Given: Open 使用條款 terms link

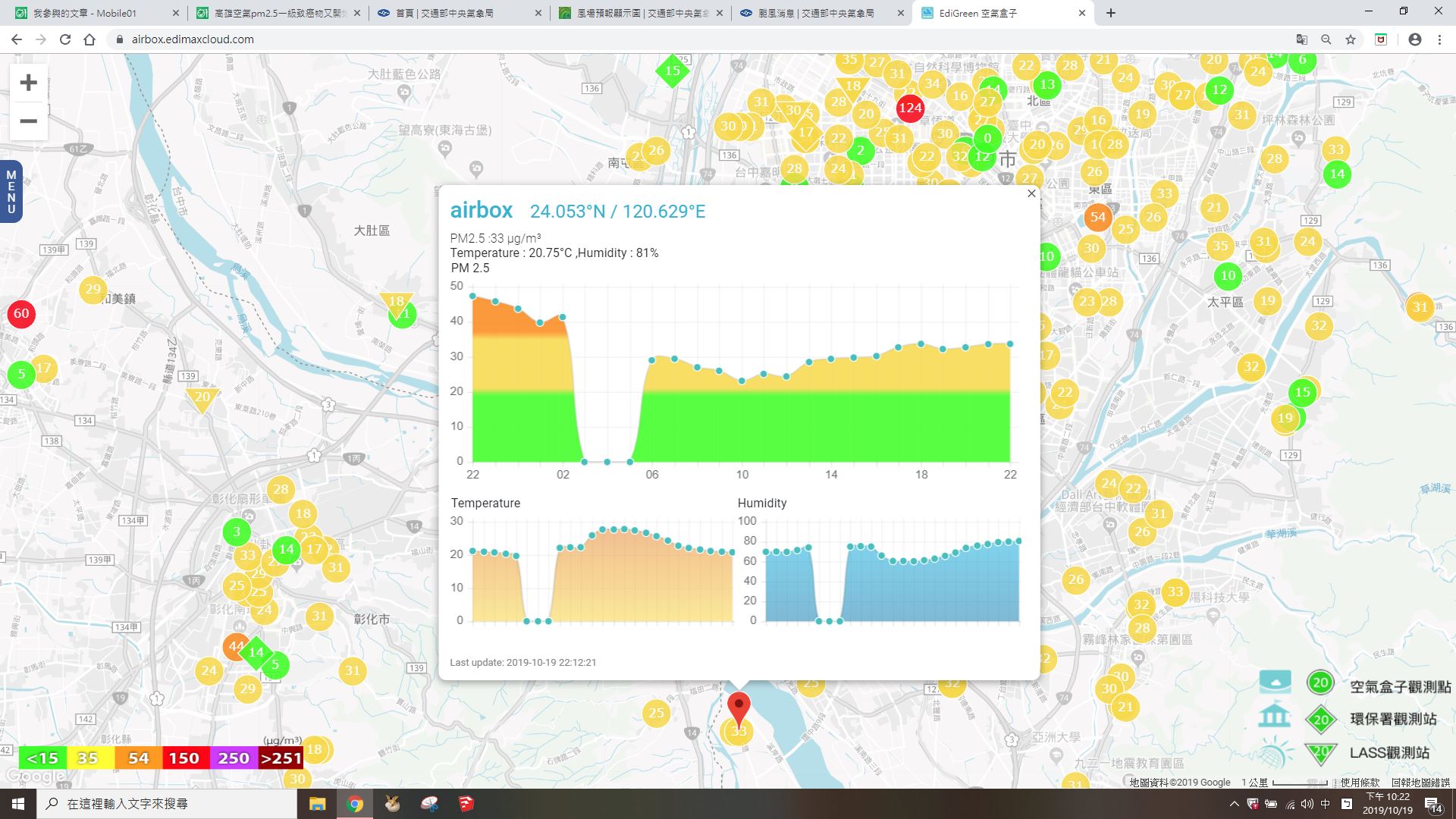Looking at the screenshot, I should point(1360,782).
